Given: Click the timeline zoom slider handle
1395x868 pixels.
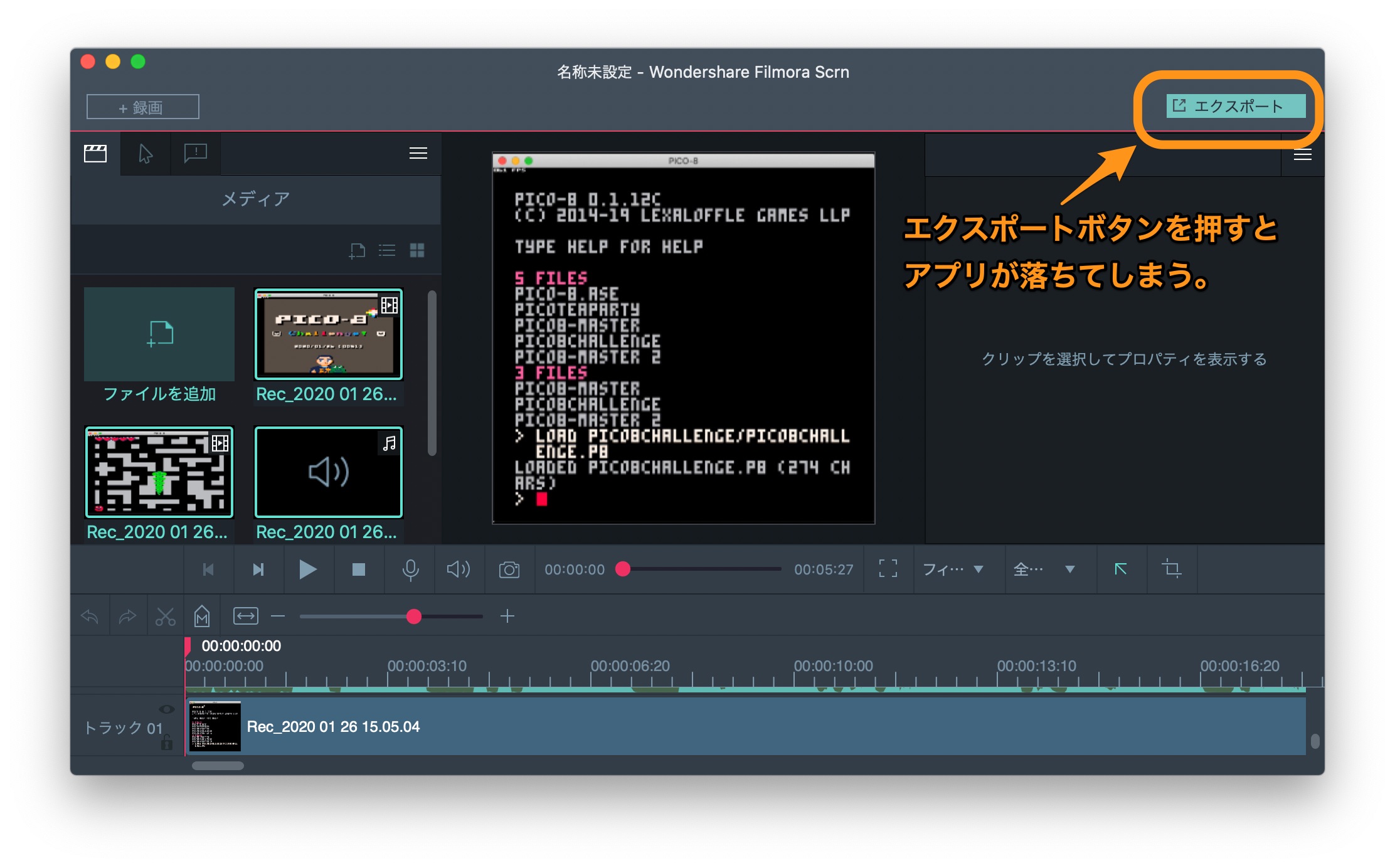Looking at the screenshot, I should tap(413, 617).
